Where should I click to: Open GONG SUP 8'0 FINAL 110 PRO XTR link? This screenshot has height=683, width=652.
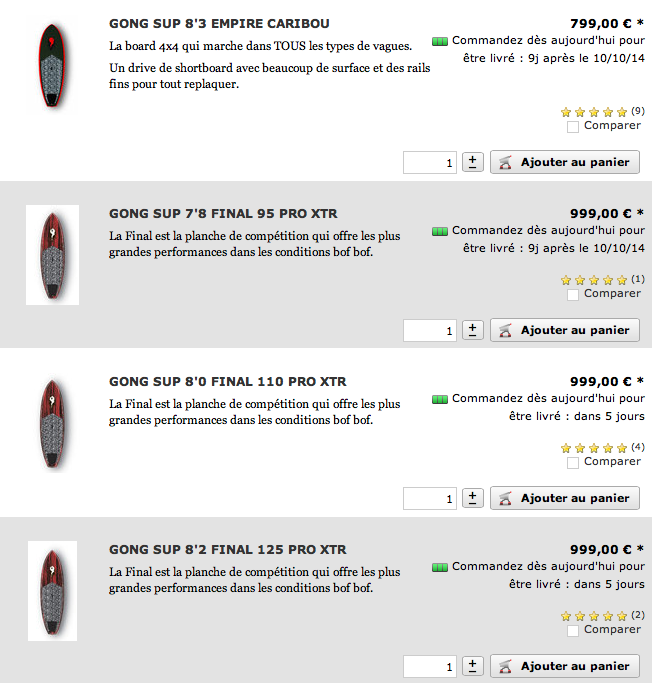[228, 381]
